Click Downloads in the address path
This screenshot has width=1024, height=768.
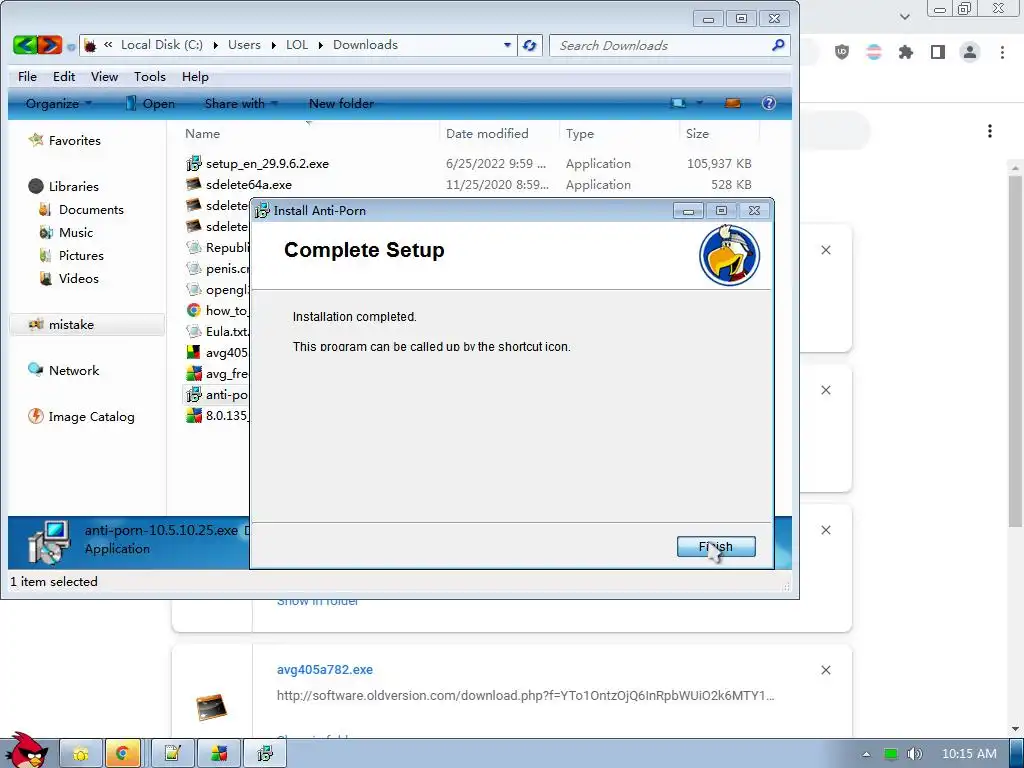click(365, 45)
